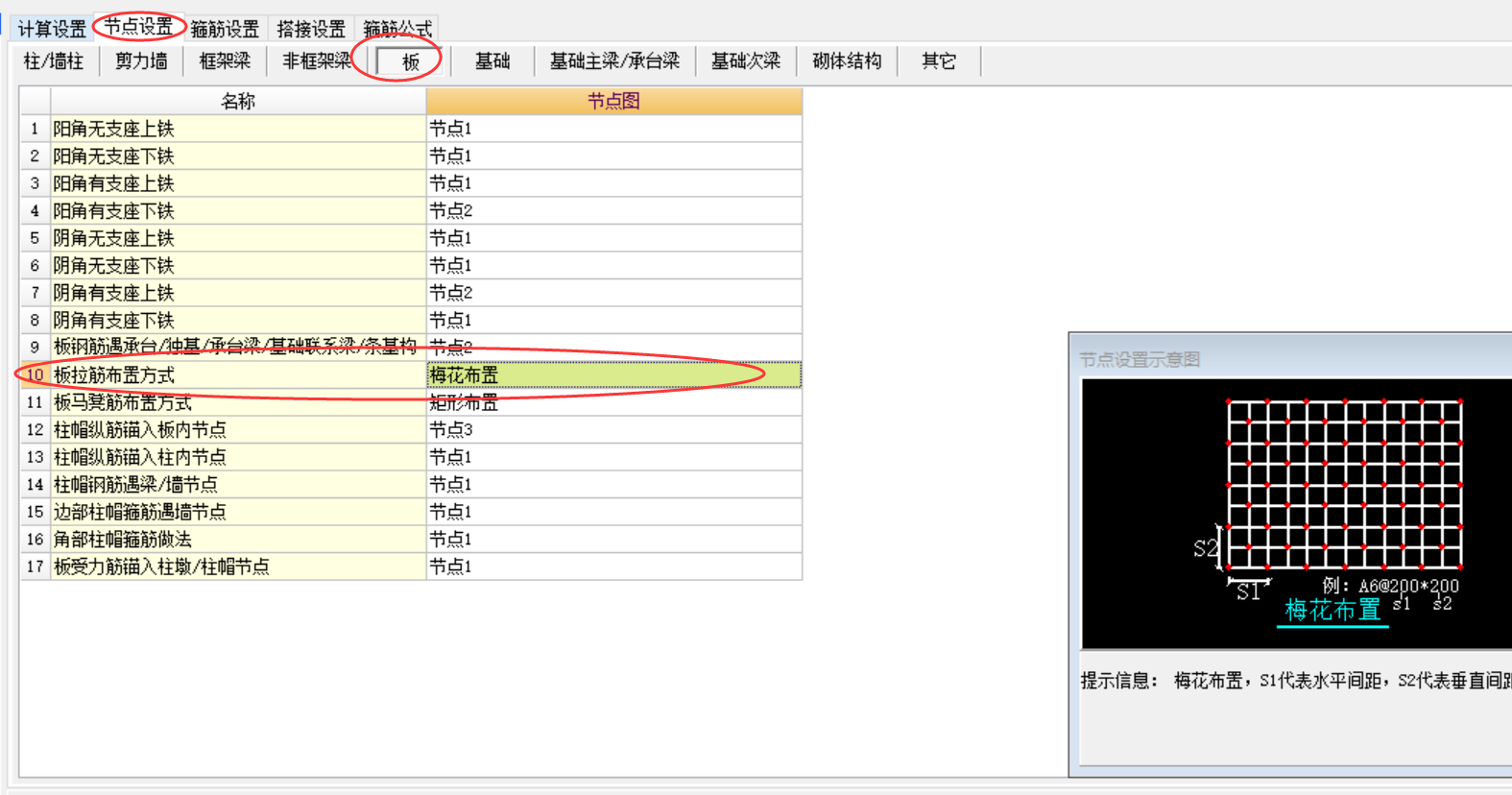Select the 板 category button
Viewport: 1512px width, 795px height.
pyautogui.click(x=411, y=61)
